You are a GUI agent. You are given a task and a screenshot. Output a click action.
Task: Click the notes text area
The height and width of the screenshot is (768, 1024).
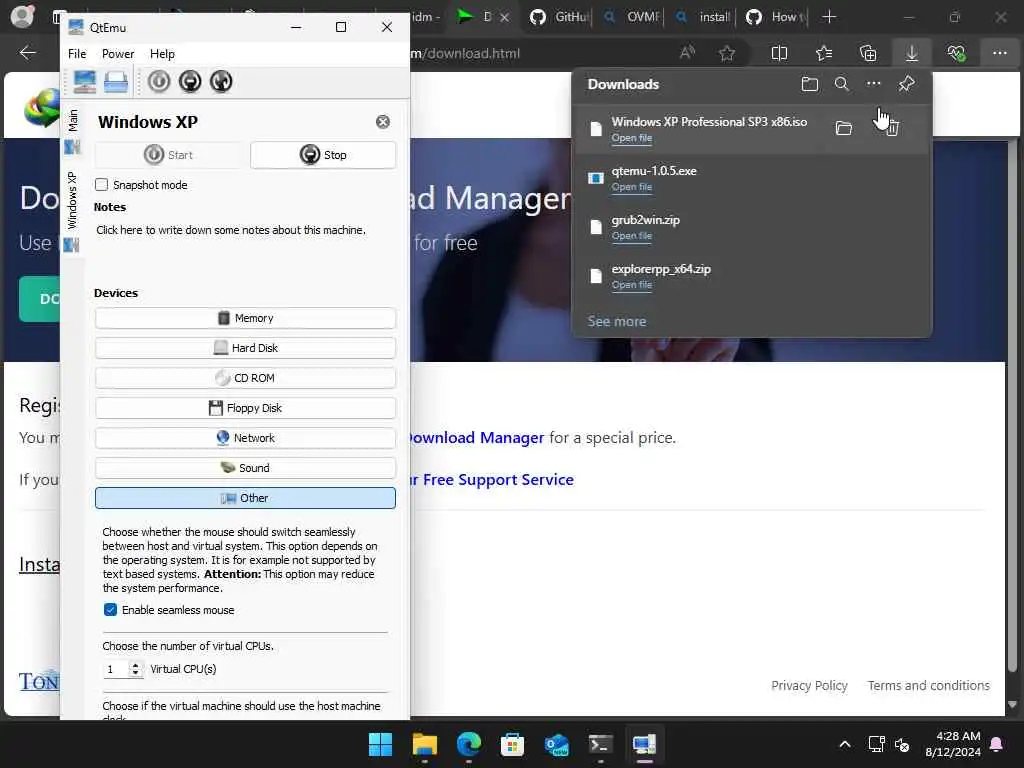pos(245,248)
